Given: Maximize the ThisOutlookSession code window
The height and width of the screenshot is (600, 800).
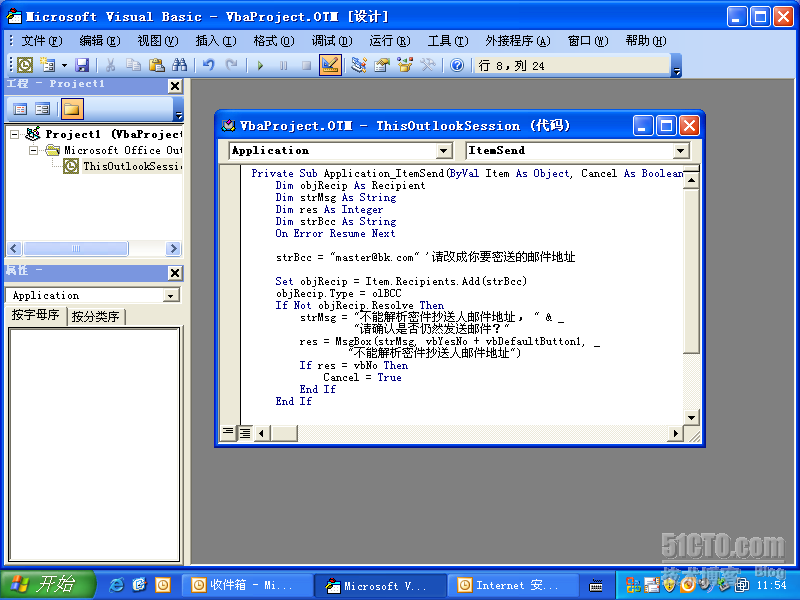Looking at the screenshot, I should [x=666, y=126].
